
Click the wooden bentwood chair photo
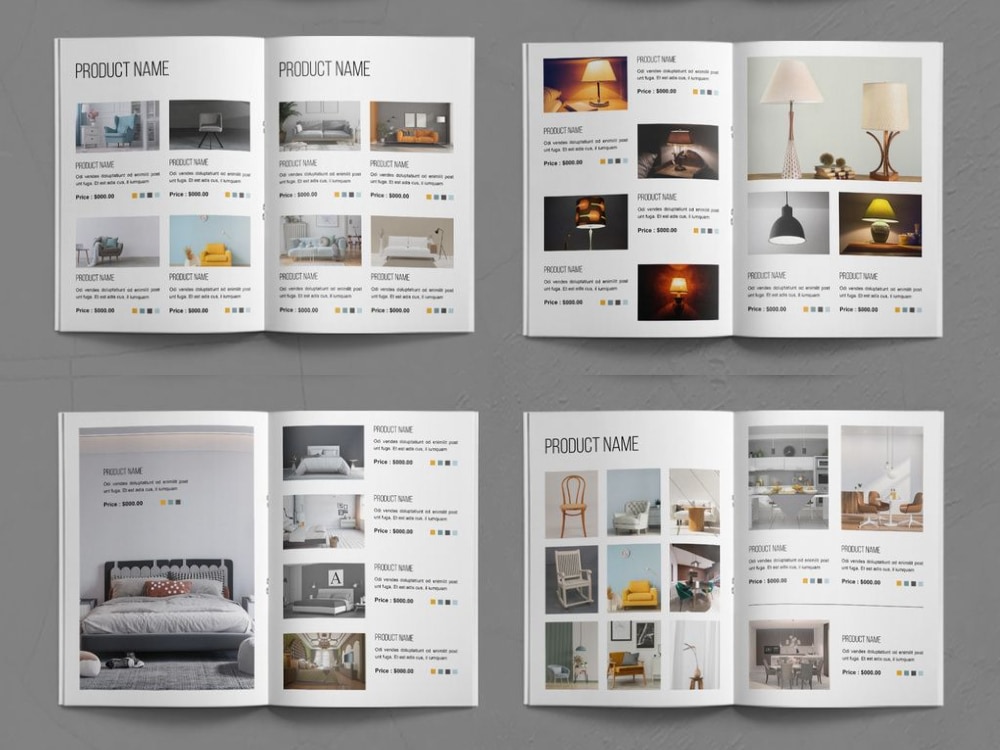coord(571,504)
